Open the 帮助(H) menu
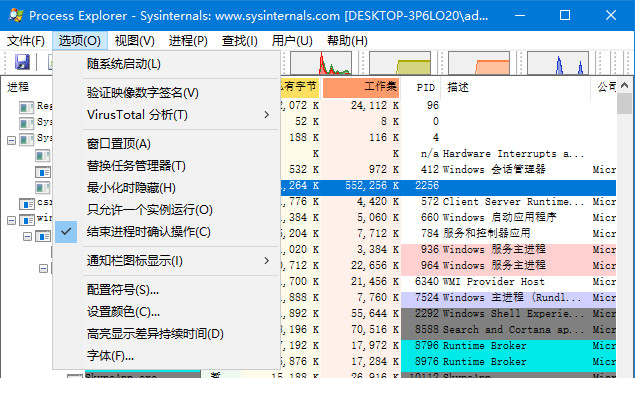This screenshot has width=635, height=393. point(347,41)
